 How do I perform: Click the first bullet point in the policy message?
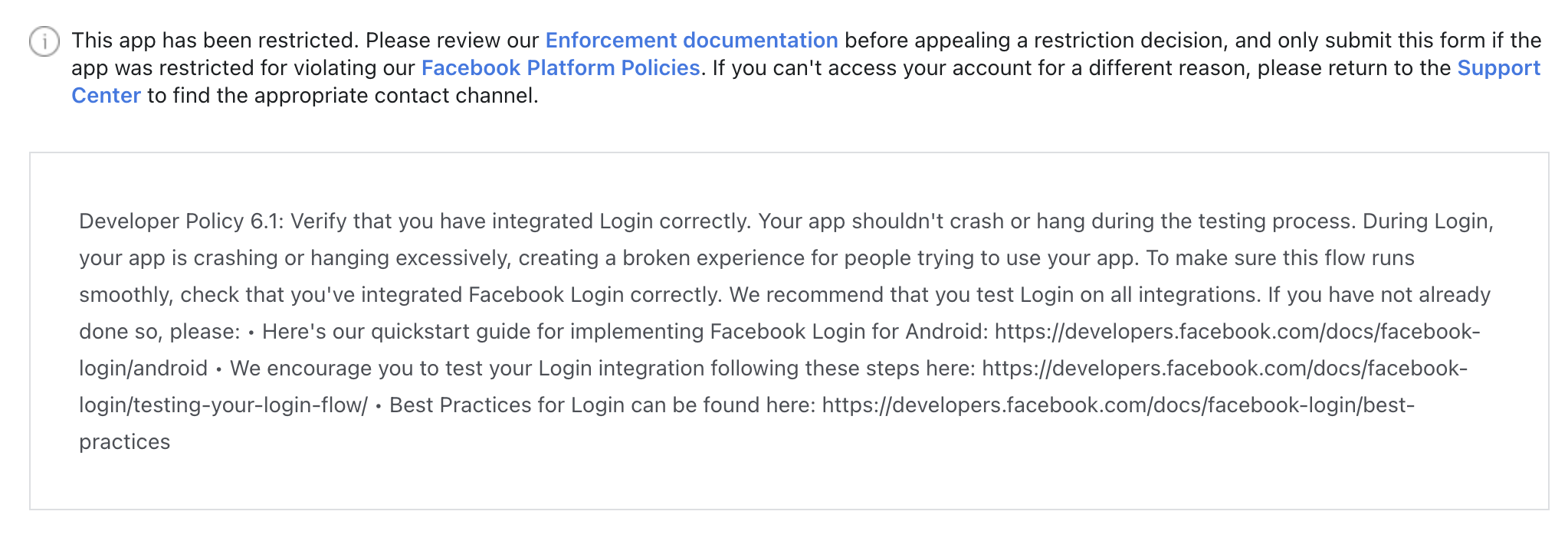point(251,332)
